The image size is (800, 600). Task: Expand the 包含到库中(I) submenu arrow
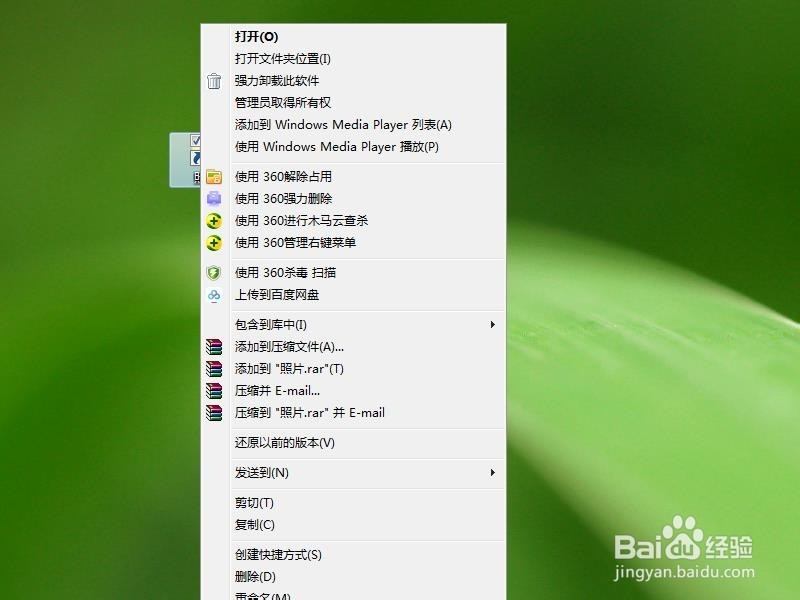492,324
